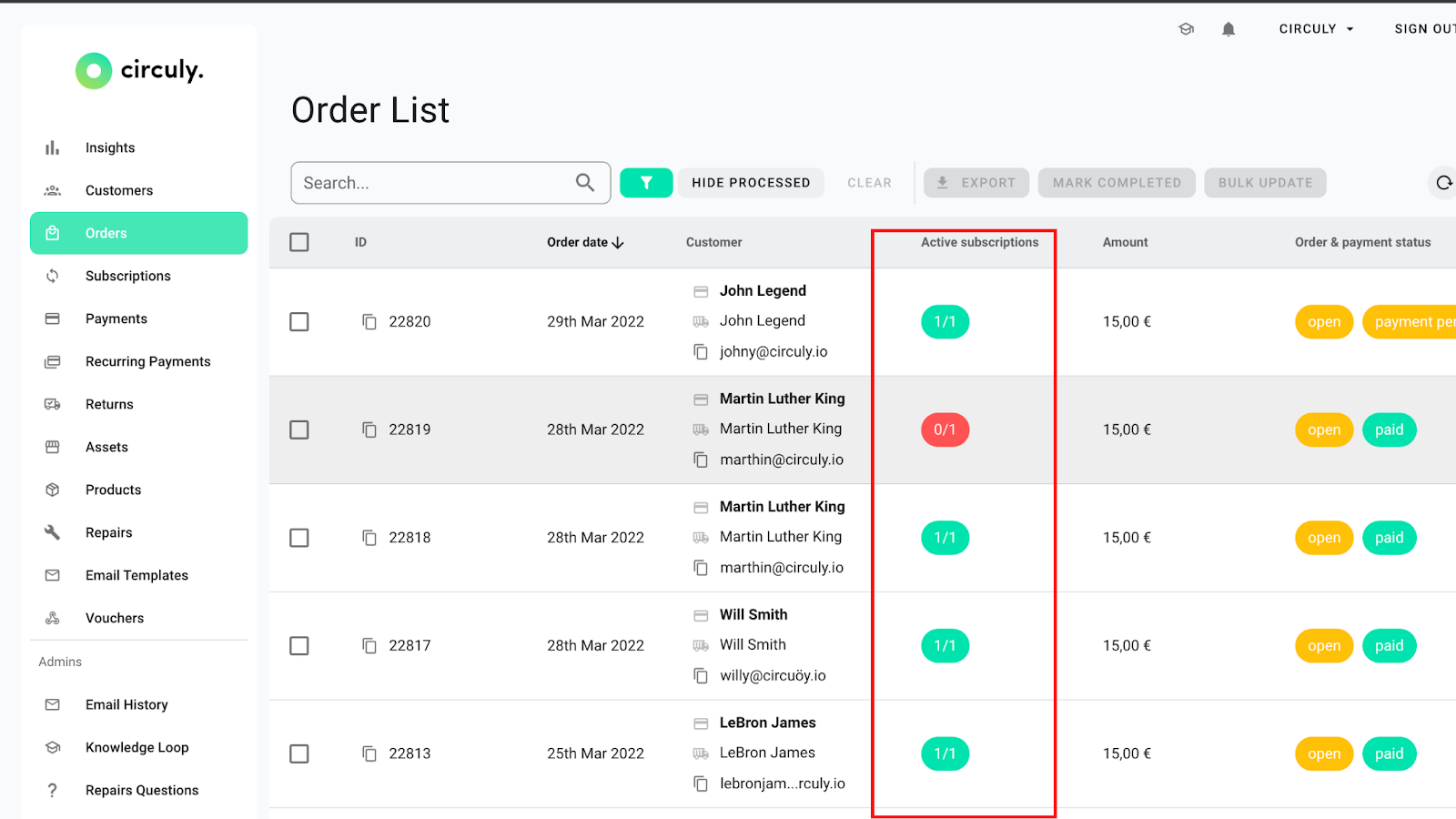
Task: Click SIGN OUT in the top bar
Action: [x=1423, y=28]
